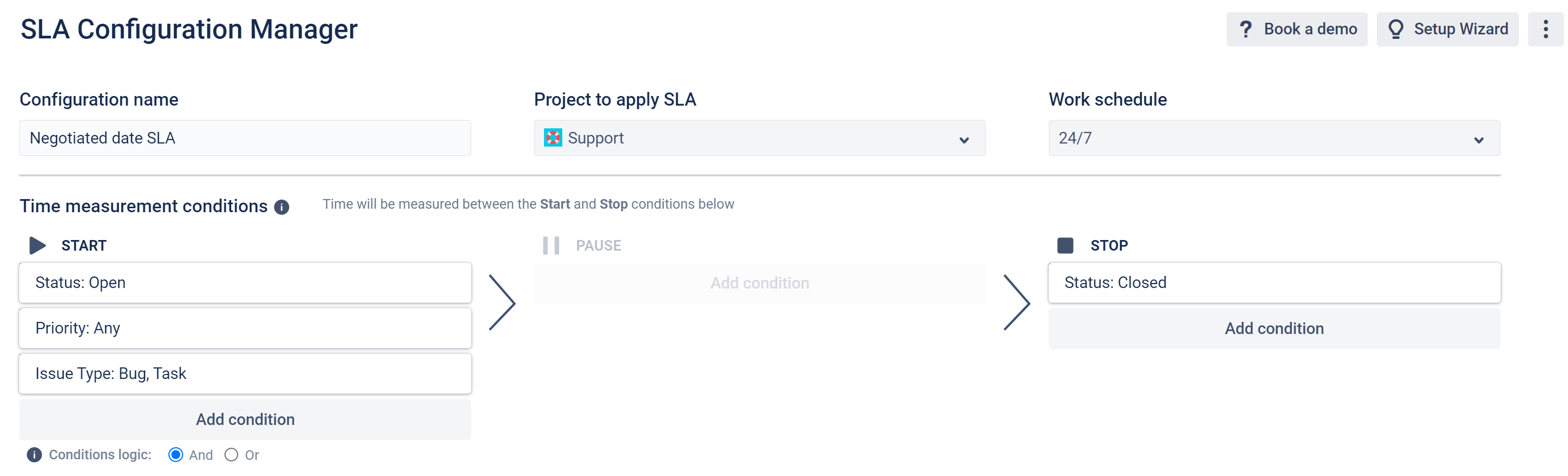Add condition under the START column
The height and width of the screenshot is (476, 1568).
[x=245, y=419]
